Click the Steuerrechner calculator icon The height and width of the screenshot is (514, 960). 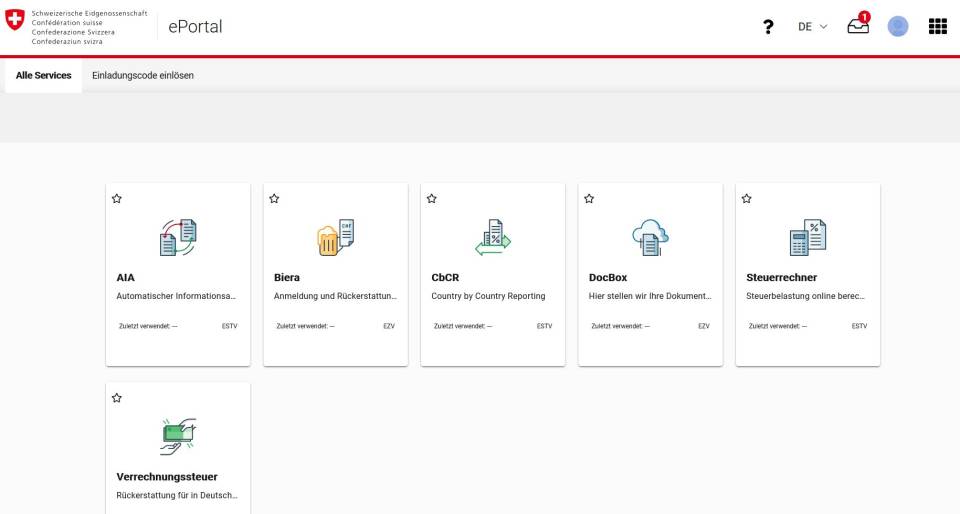coord(808,237)
